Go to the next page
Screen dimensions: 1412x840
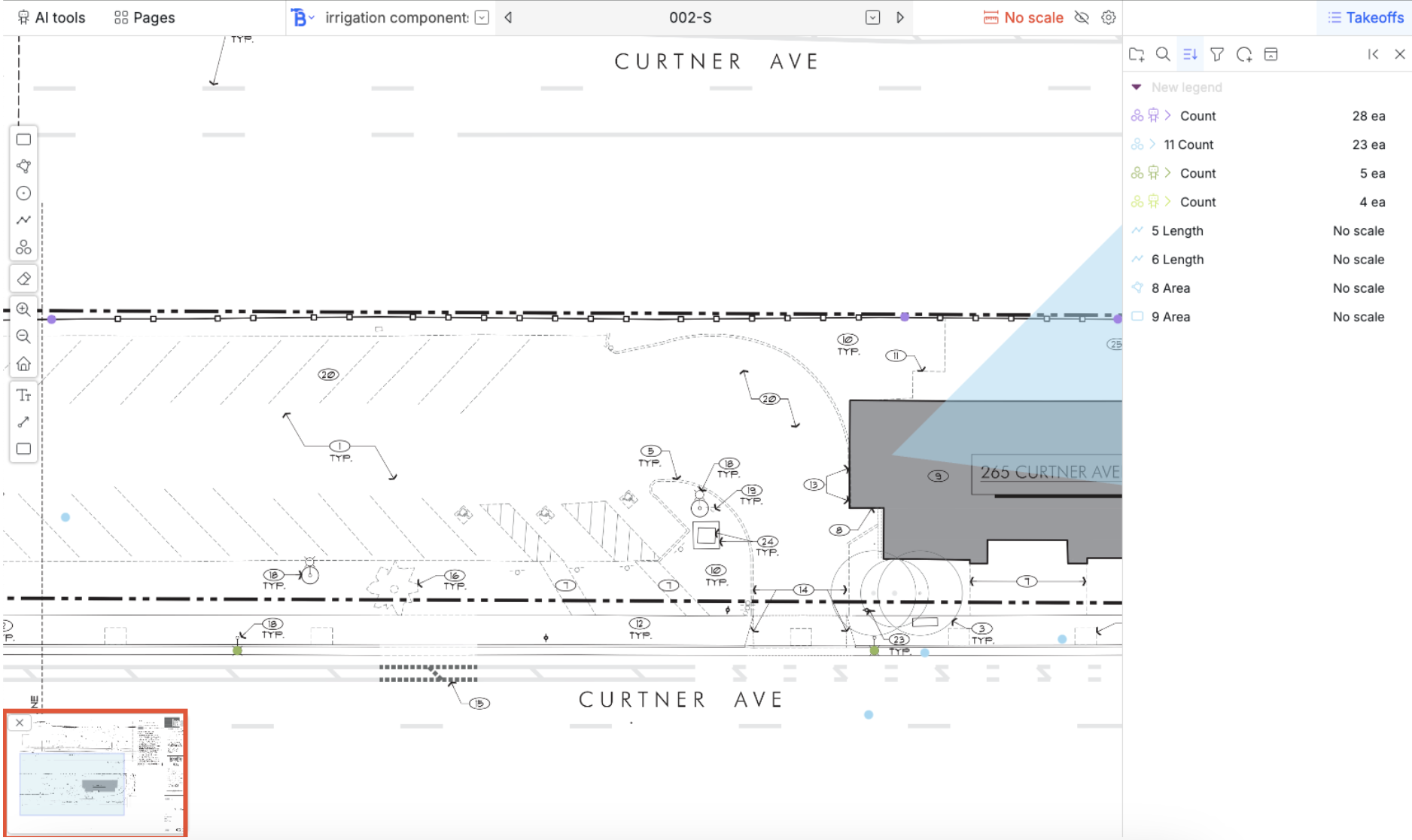tap(900, 17)
